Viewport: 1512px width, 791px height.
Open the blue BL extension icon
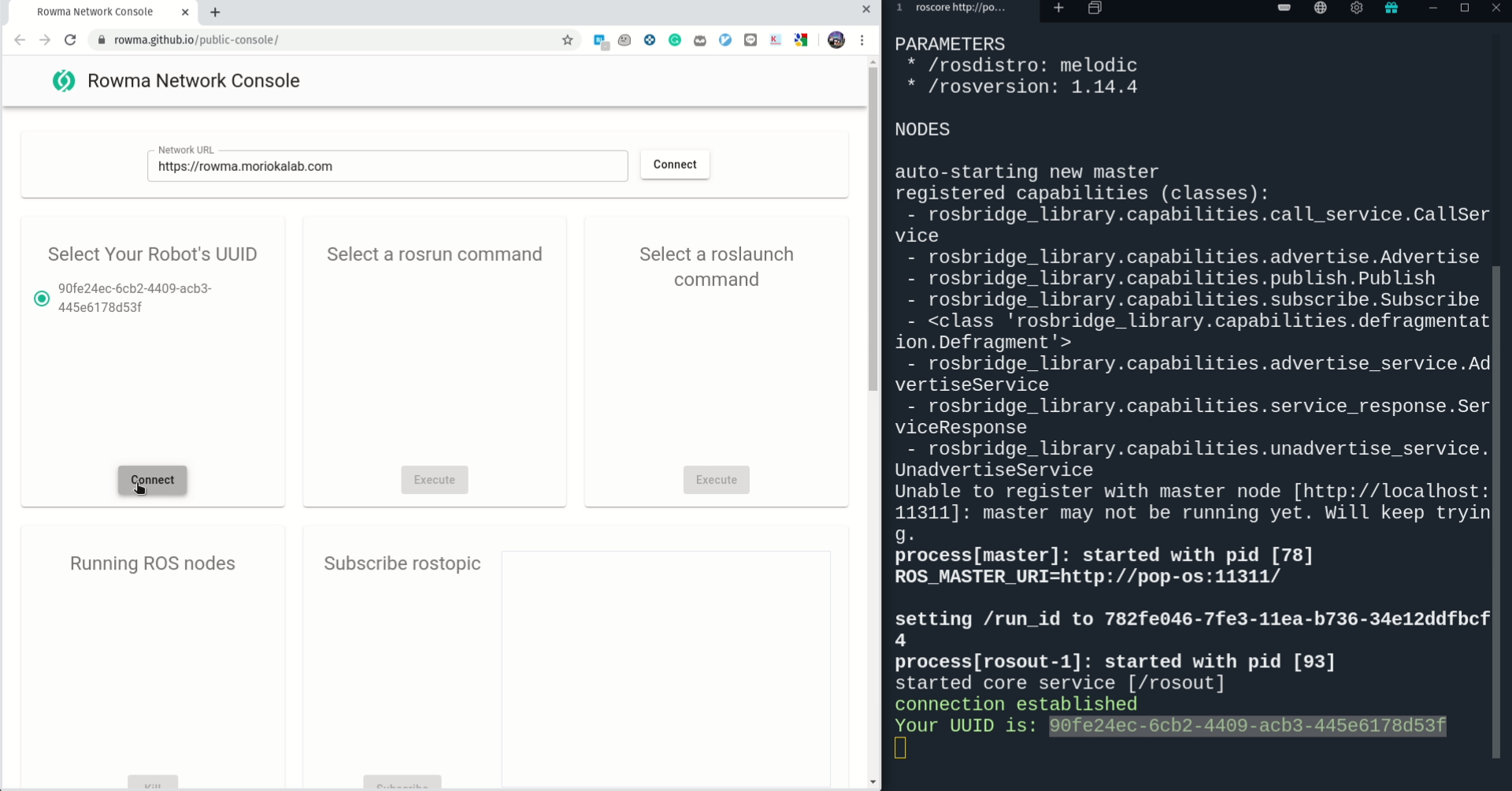(601, 41)
